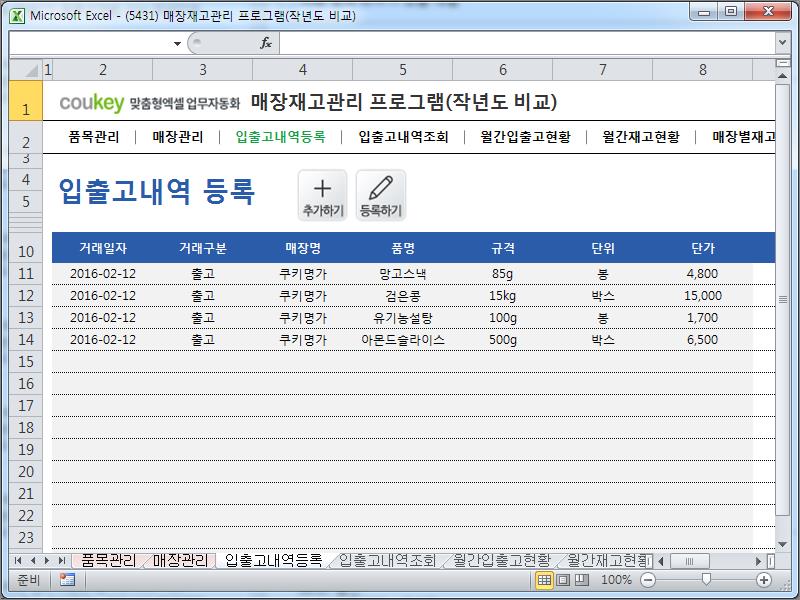The image size is (800, 600).
Task: Click the 검은콩 product cell
Action: coord(403,296)
